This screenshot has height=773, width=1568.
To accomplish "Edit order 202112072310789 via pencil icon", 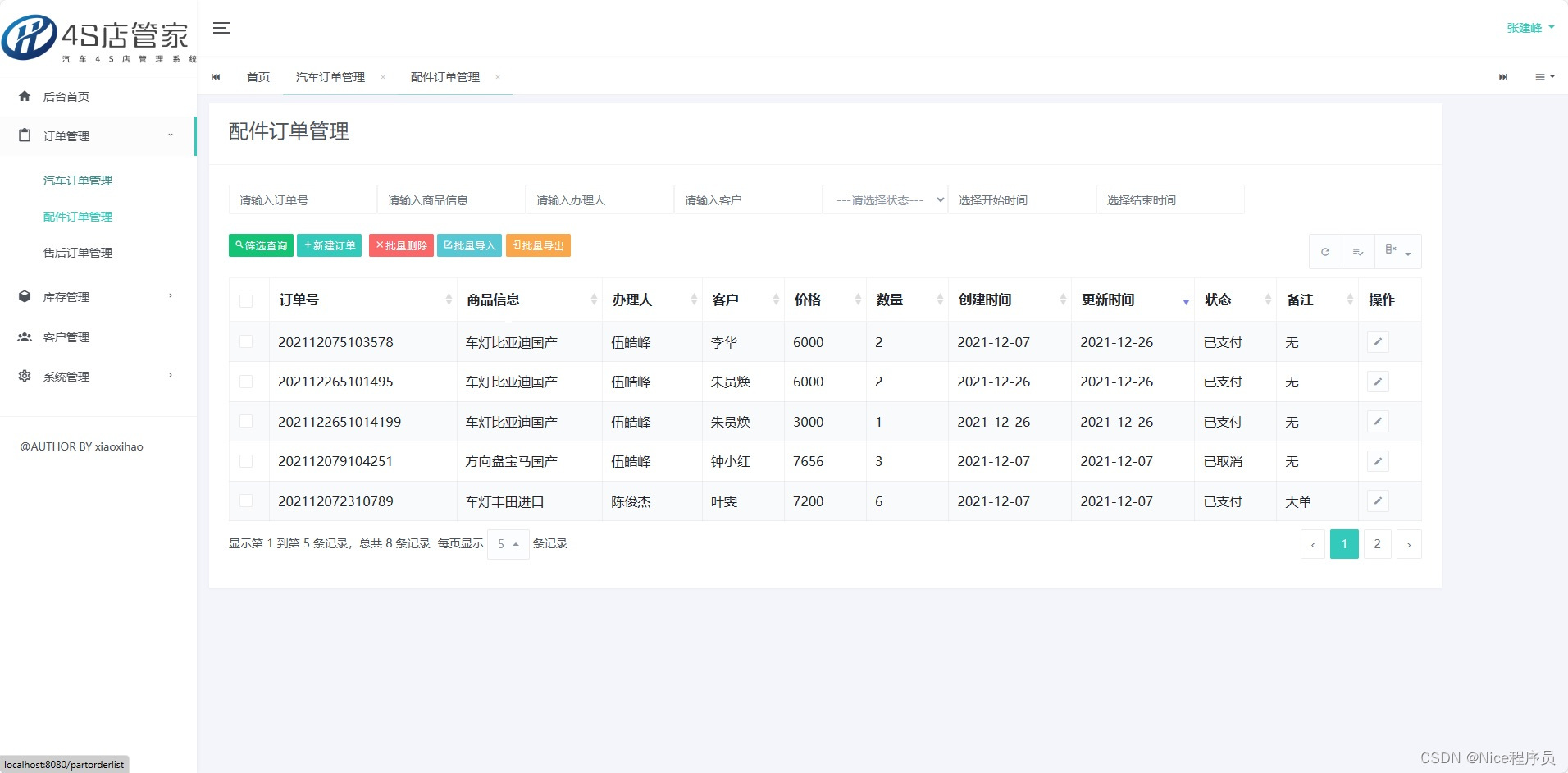I will (1378, 501).
